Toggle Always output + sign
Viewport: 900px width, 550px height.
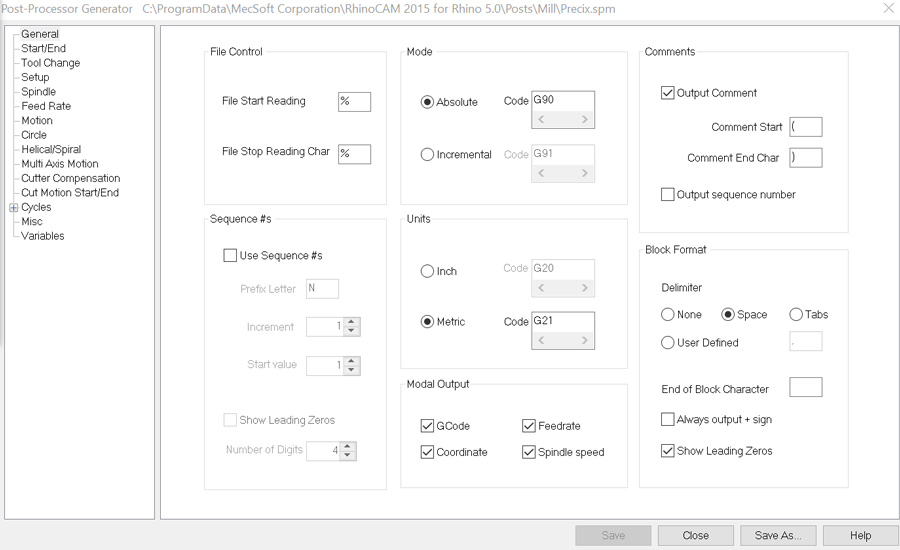(x=667, y=420)
